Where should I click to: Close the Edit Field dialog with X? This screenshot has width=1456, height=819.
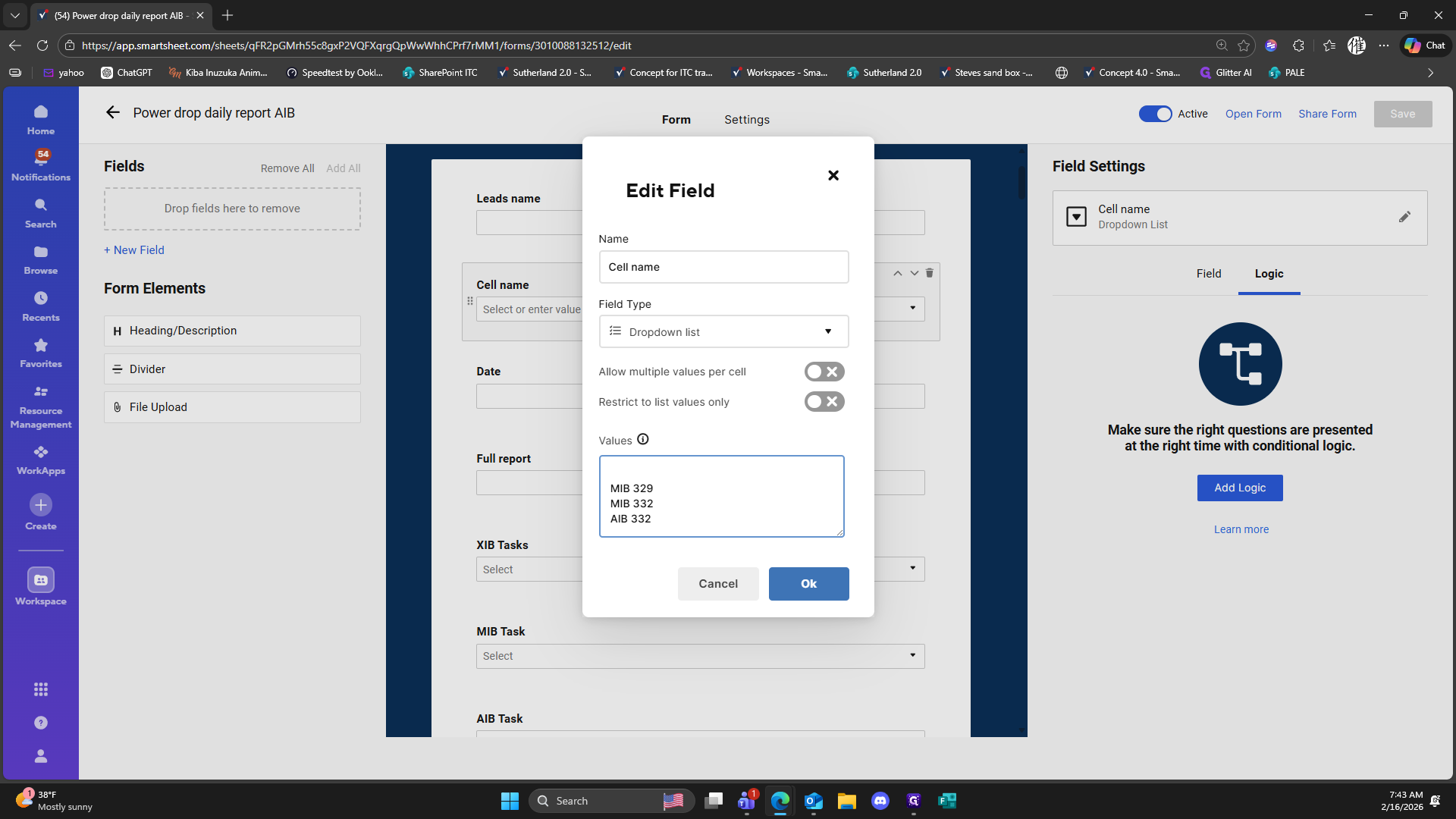tap(833, 175)
